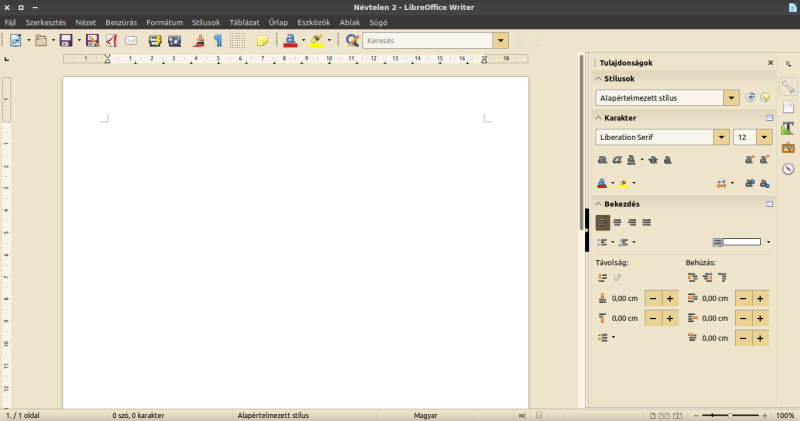Screen dimensions: 800x421
Task: Open the Formátum menu
Action: [x=164, y=21]
